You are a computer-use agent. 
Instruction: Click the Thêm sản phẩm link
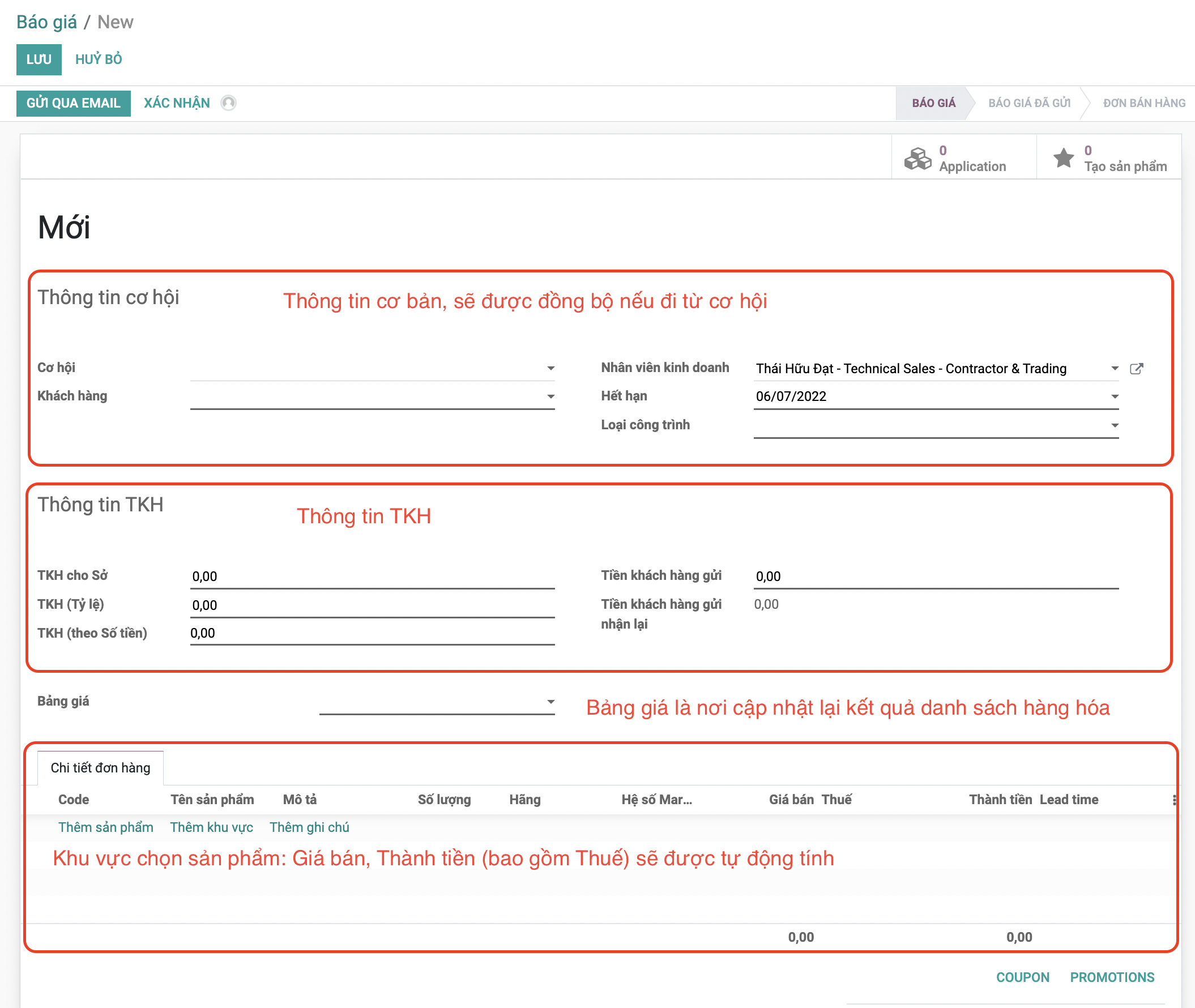(x=106, y=827)
